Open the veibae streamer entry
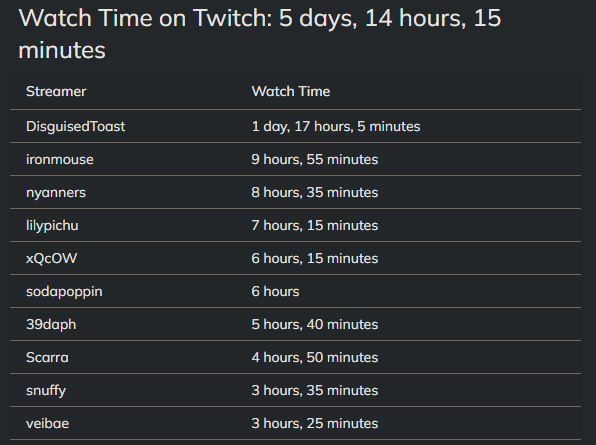Screen dimensions: 596x445 48,424
